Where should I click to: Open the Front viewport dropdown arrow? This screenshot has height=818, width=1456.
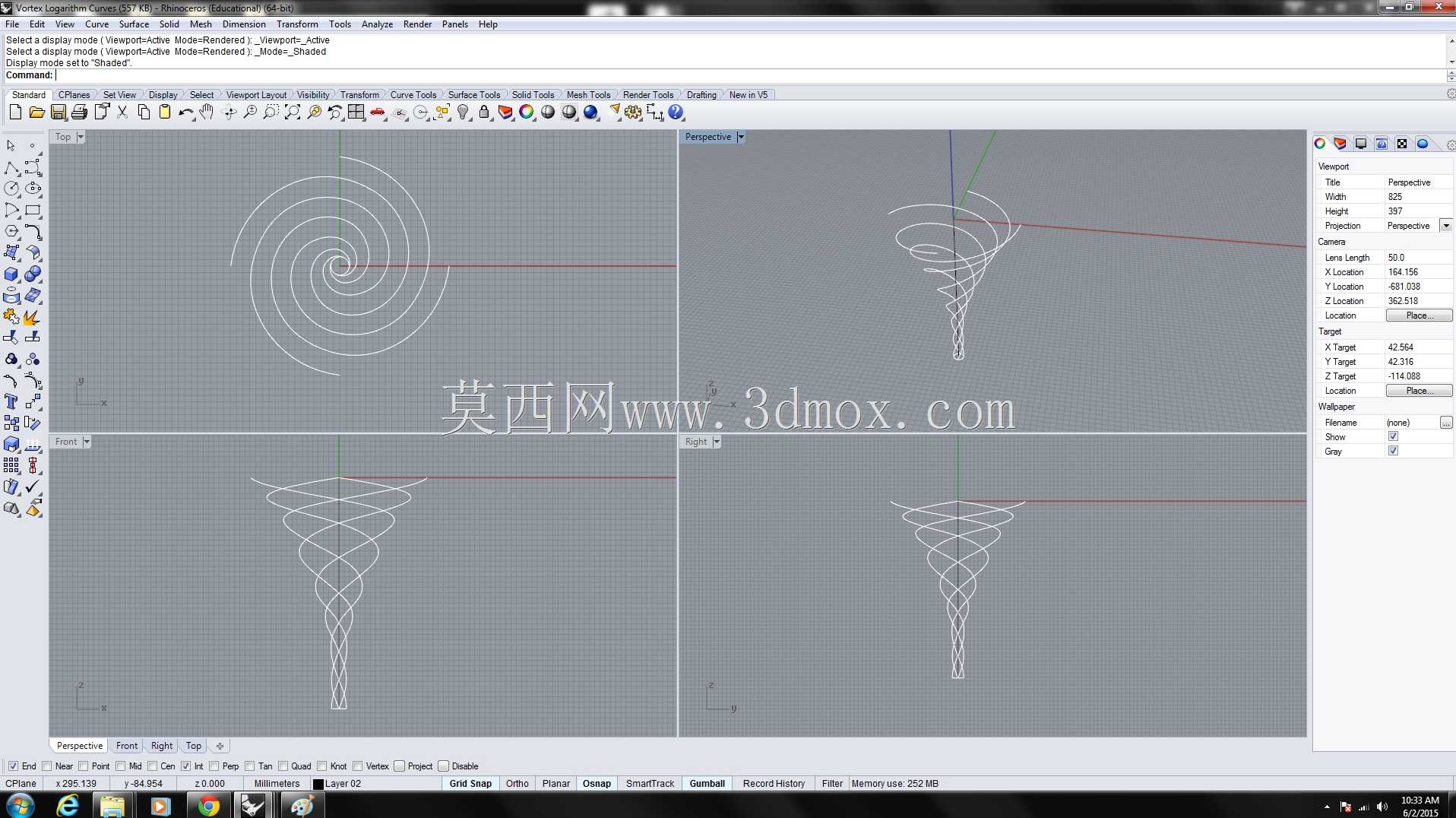[87, 442]
